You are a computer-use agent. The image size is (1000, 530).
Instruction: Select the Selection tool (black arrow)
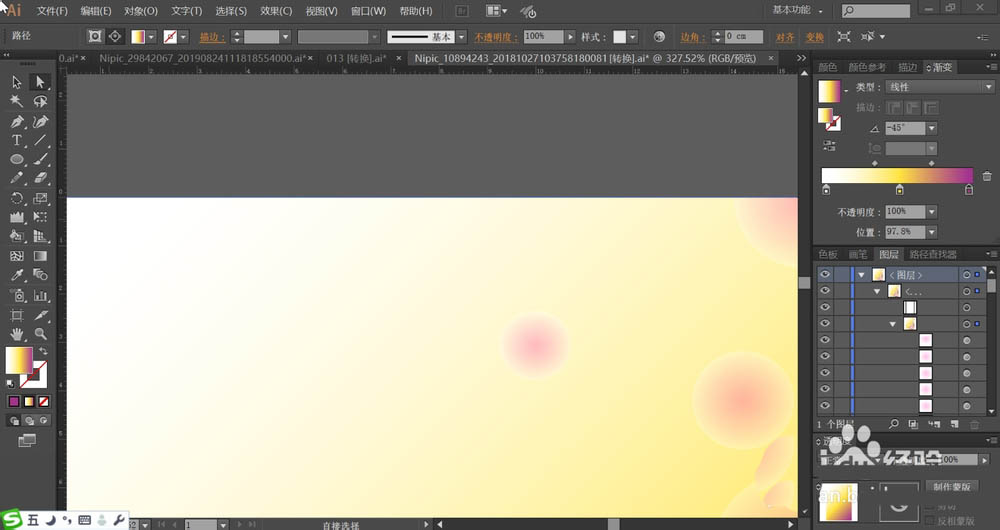(17, 82)
